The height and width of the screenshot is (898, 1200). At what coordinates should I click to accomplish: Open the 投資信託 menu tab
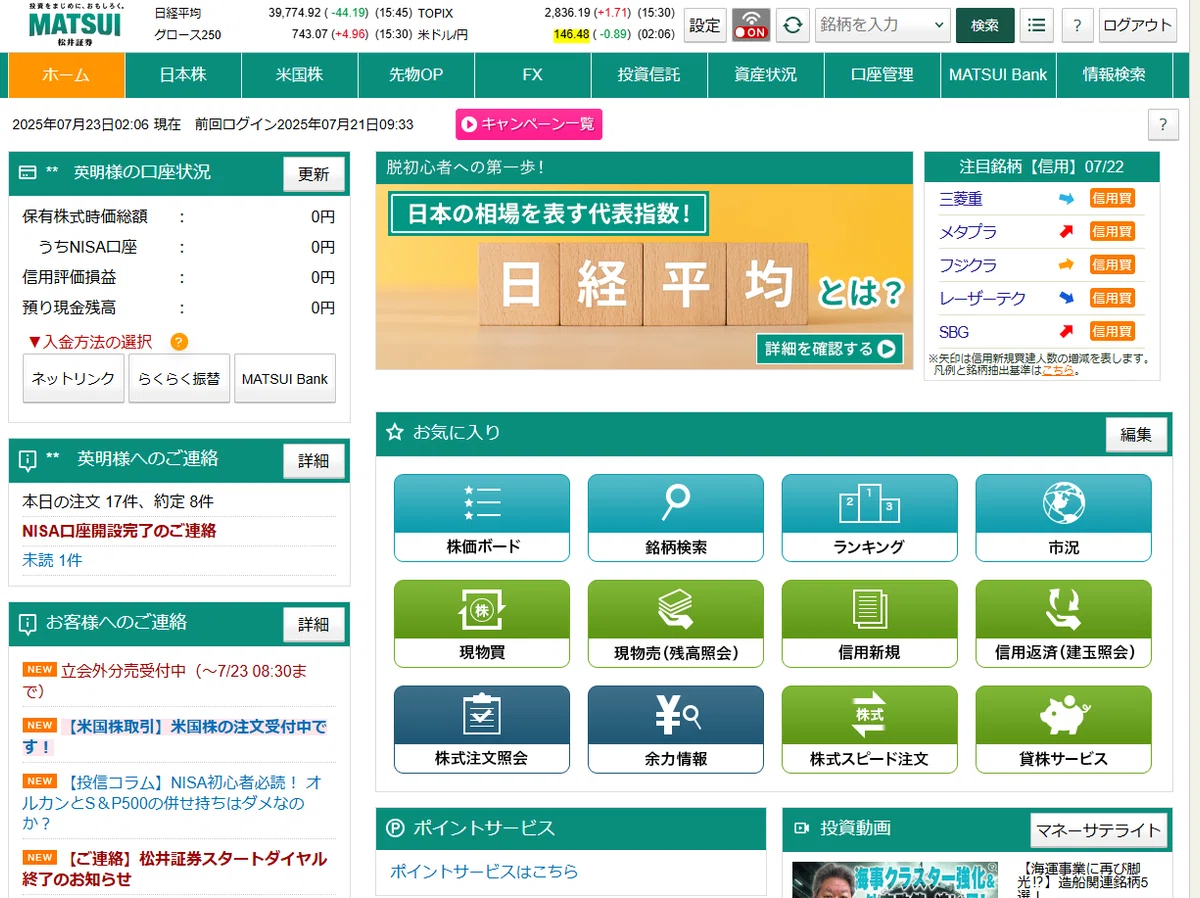click(649, 75)
